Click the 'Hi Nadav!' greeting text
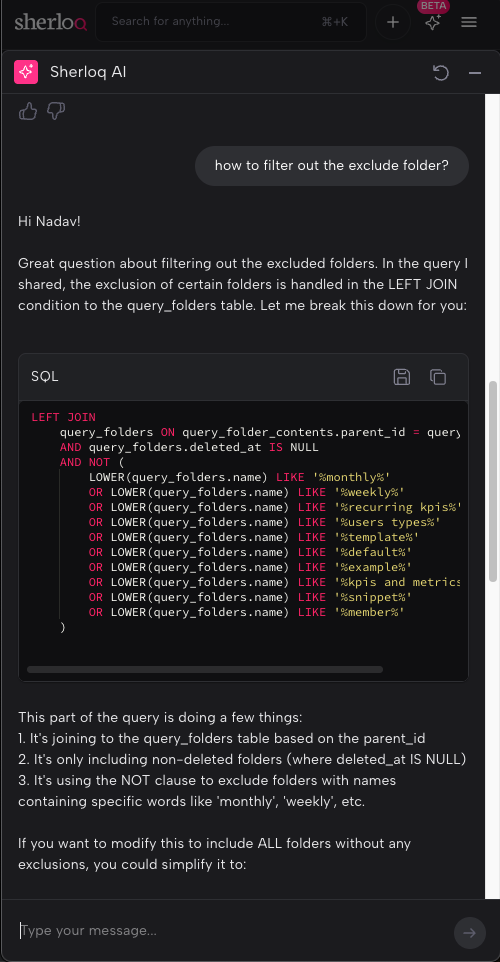The height and width of the screenshot is (962, 500). coord(49,221)
